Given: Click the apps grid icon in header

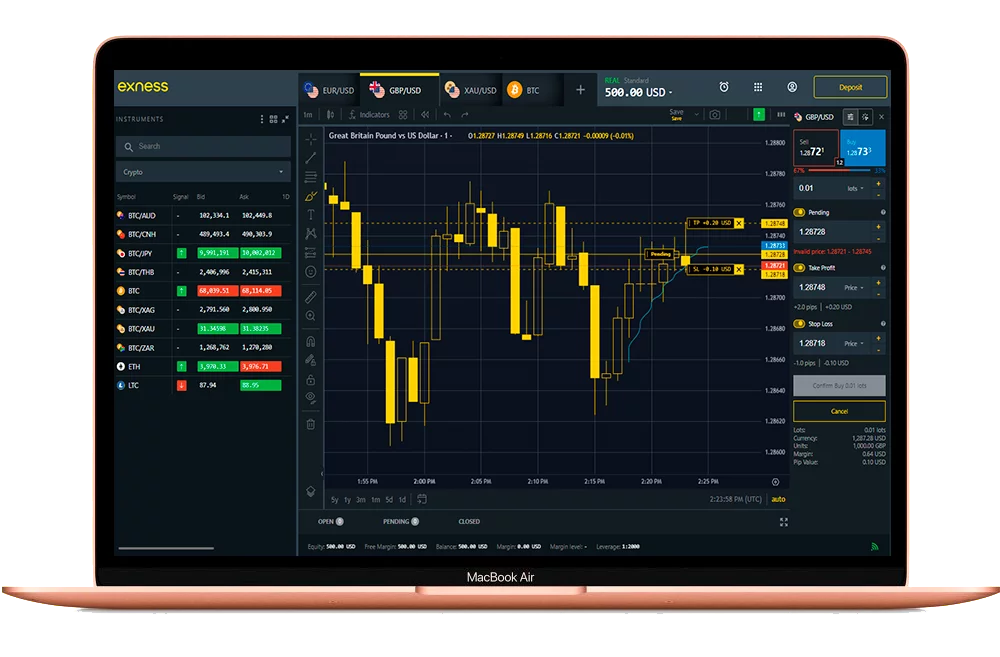Looking at the screenshot, I should click(x=758, y=88).
